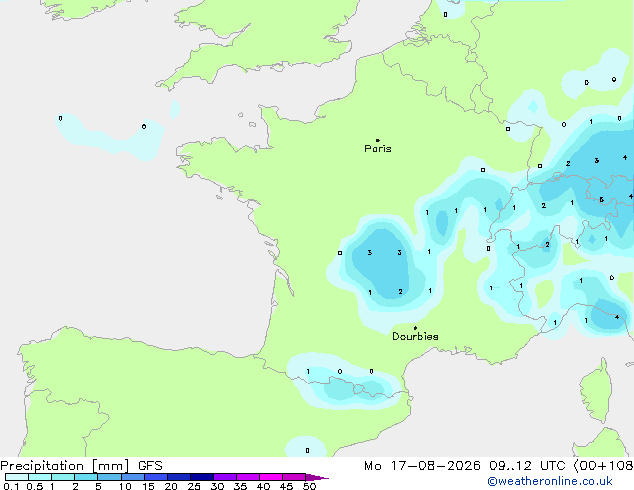Click the arrow tip at legend's 50 end
Viewport: 634px width, 490px height.
point(319,477)
